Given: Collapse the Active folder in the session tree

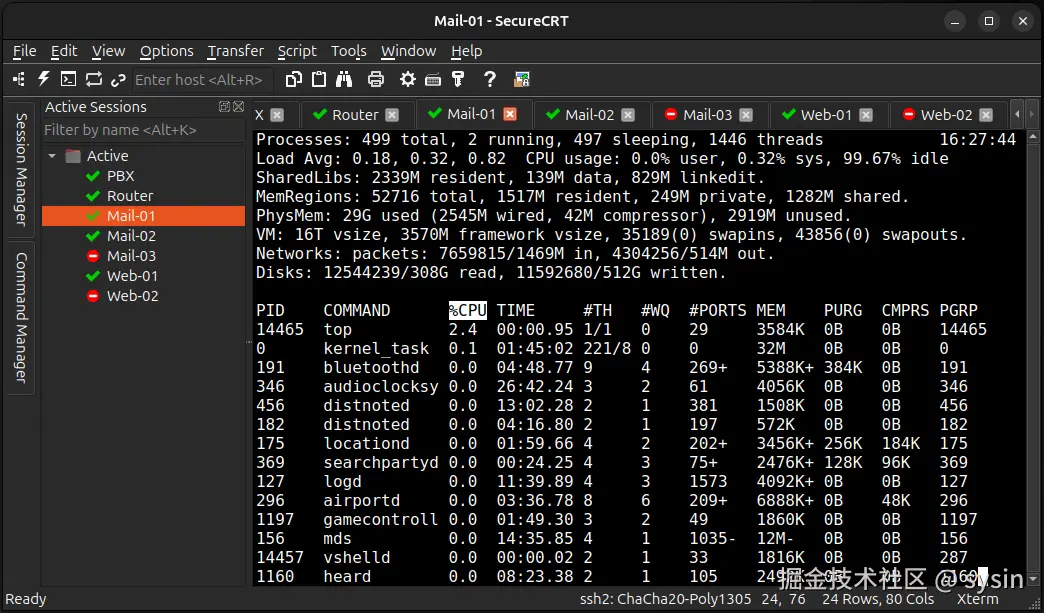Looking at the screenshot, I should (x=52, y=156).
